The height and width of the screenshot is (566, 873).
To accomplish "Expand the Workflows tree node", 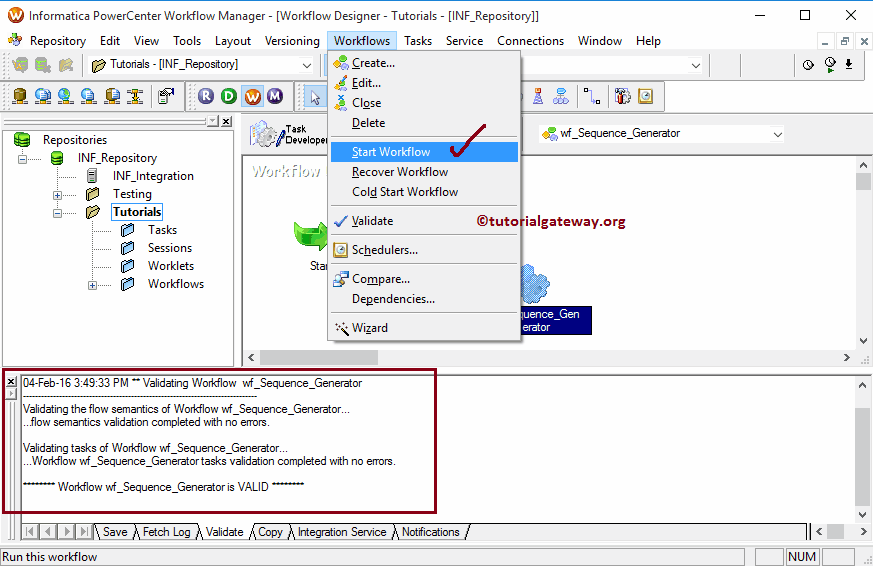I will coord(92,285).
